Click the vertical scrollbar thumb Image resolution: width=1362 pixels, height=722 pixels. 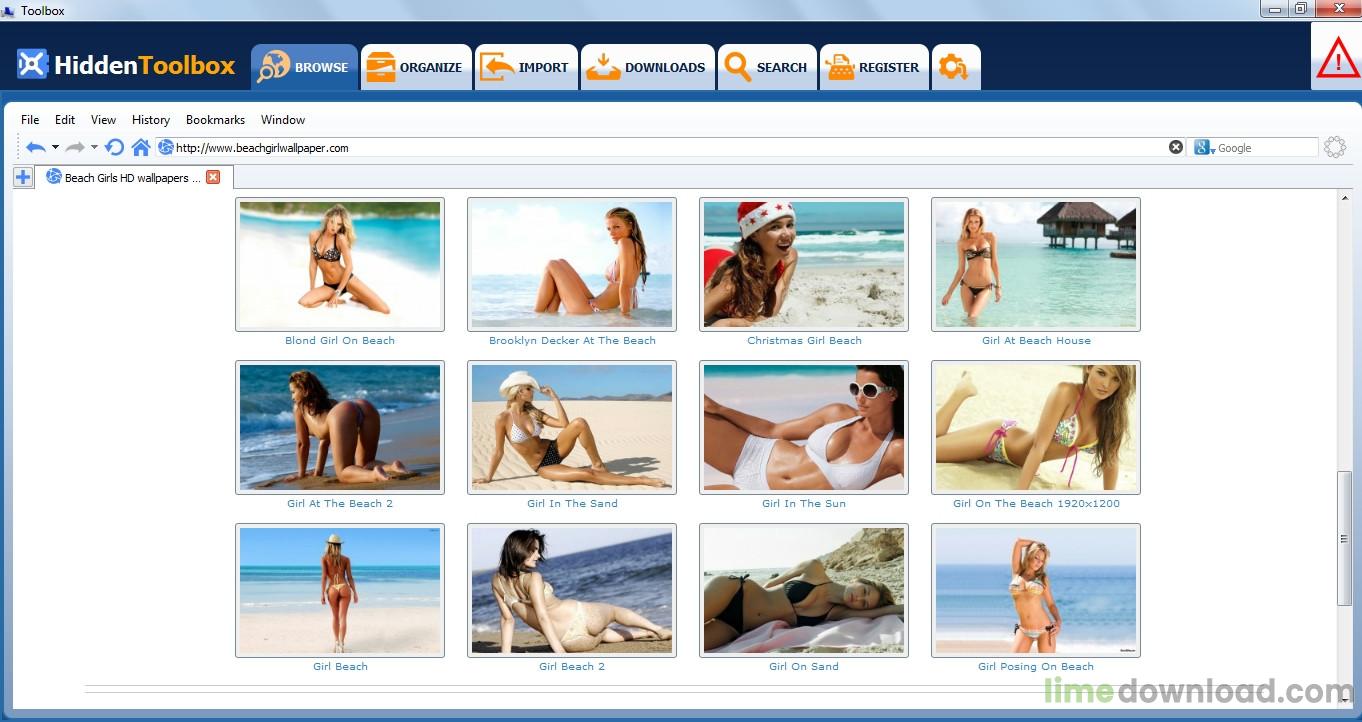[1344, 538]
